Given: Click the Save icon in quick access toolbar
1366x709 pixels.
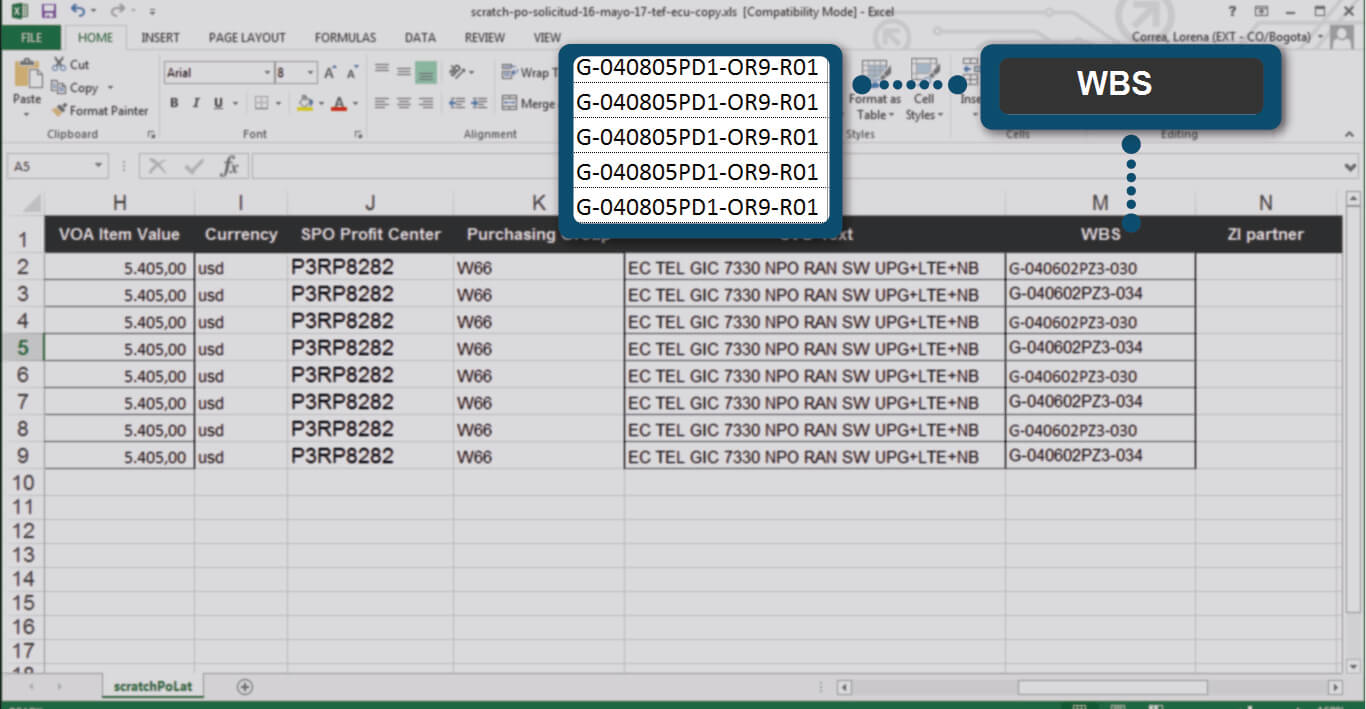Looking at the screenshot, I should coord(49,11).
